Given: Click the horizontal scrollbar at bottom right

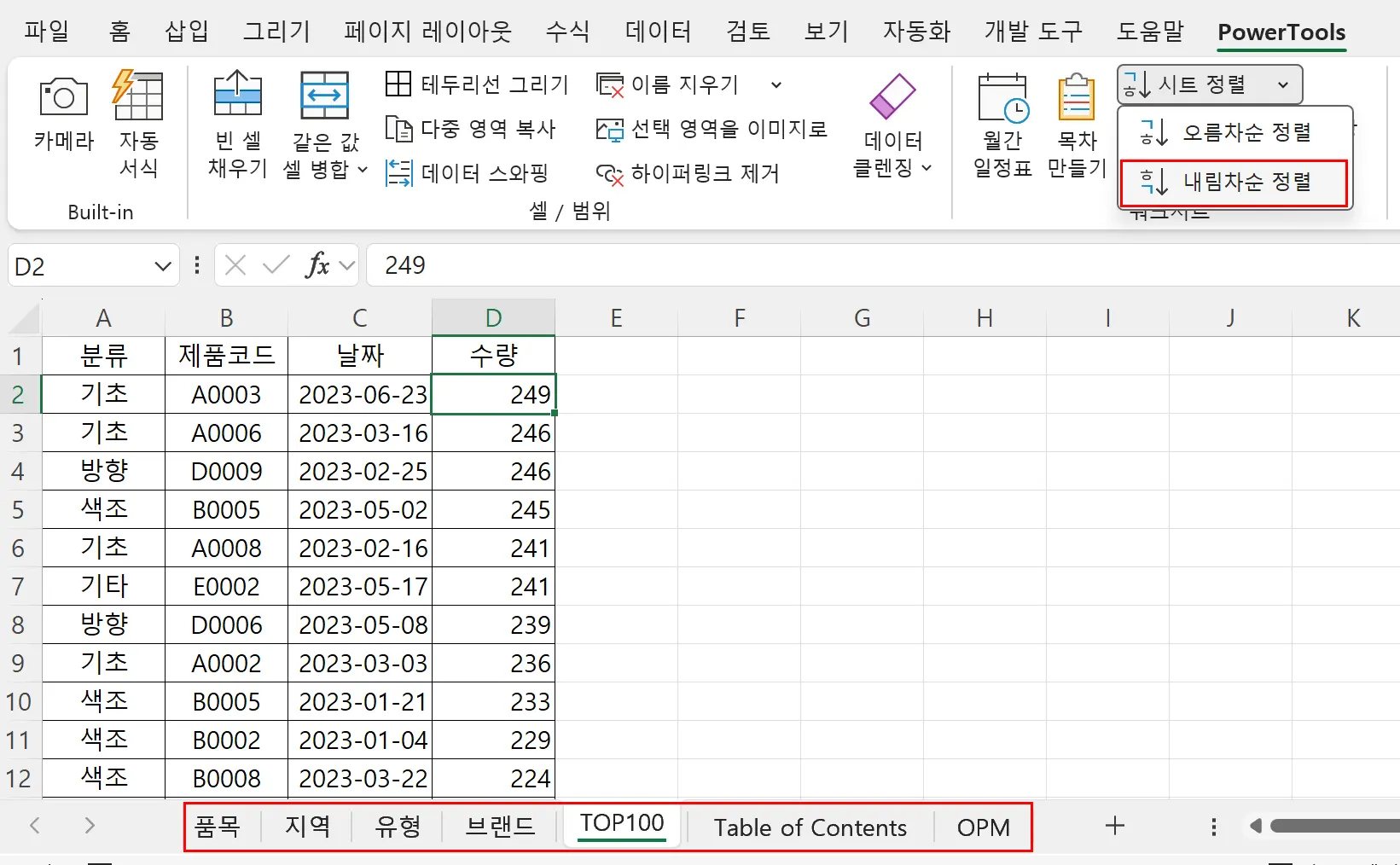Looking at the screenshot, I should click(x=1331, y=826).
